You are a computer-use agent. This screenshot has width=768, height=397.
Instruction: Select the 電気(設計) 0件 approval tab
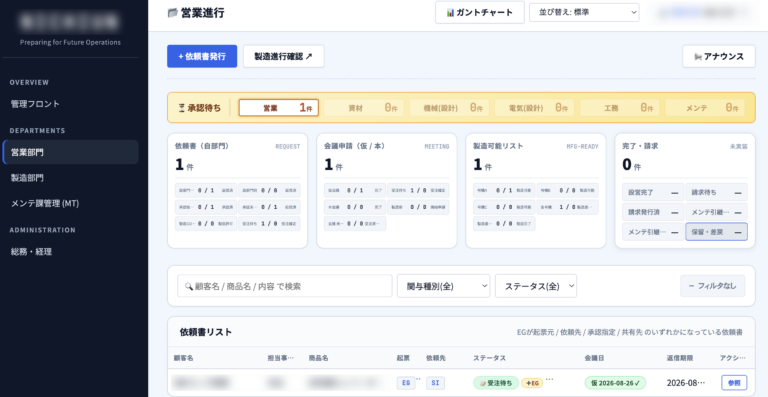(534, 108)
